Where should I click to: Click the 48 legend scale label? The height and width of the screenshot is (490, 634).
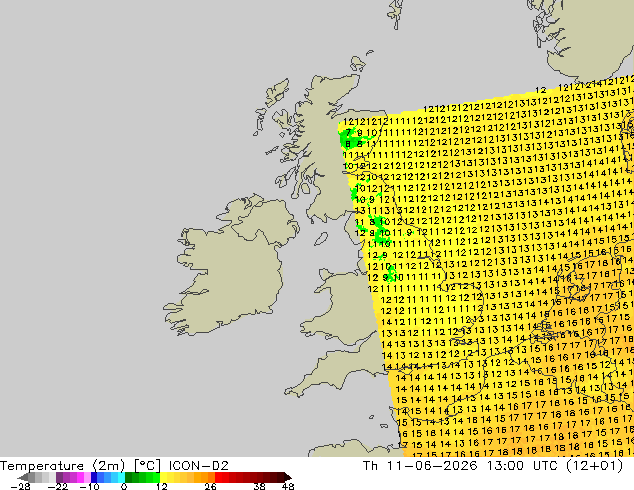[x=288, y=486]
